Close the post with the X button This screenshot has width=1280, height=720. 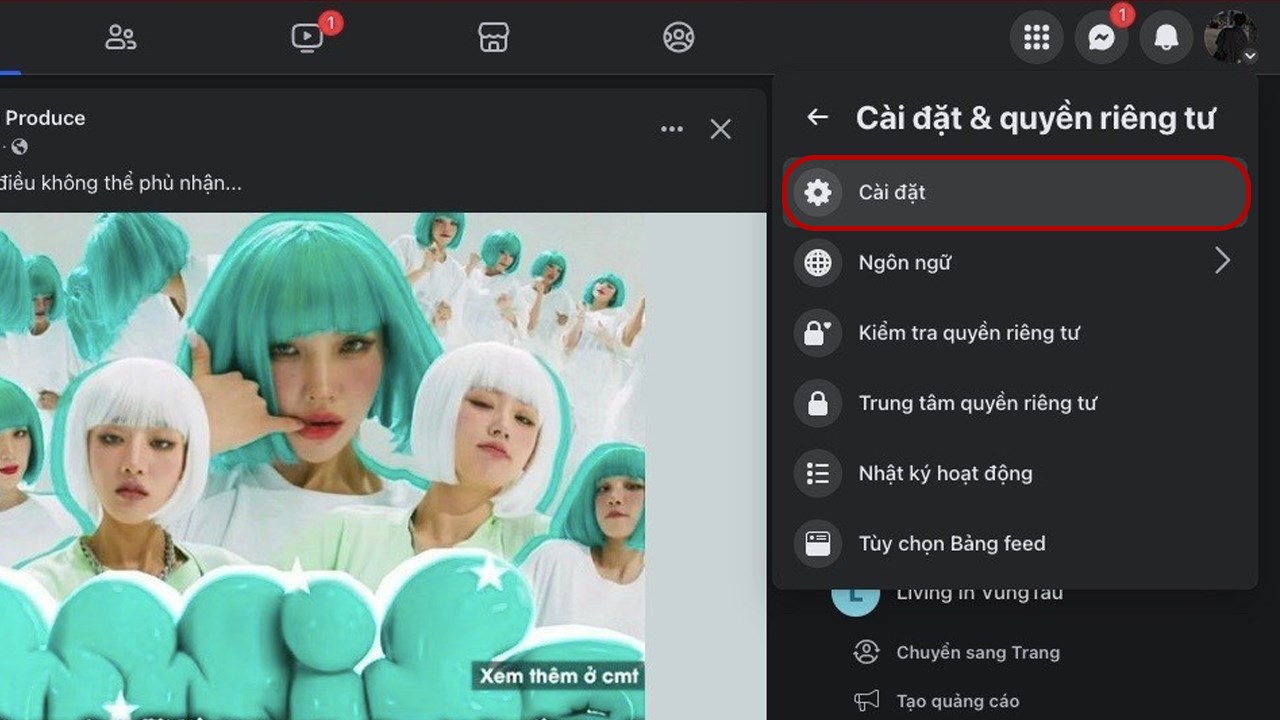click(x=720, y=129)
